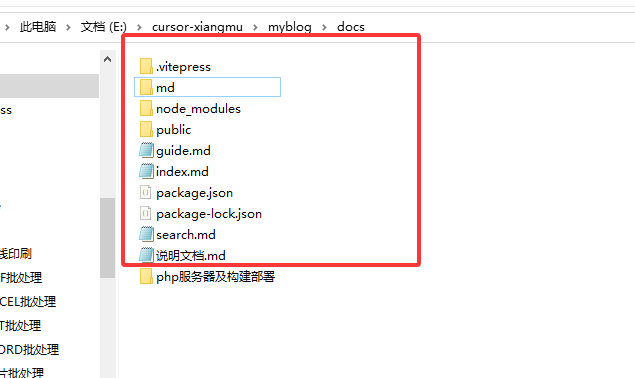This screenshot has height=378, width=635.
Task: Navigate to cursor-xiangmu breadcrumb
Action: pos(197,27)
